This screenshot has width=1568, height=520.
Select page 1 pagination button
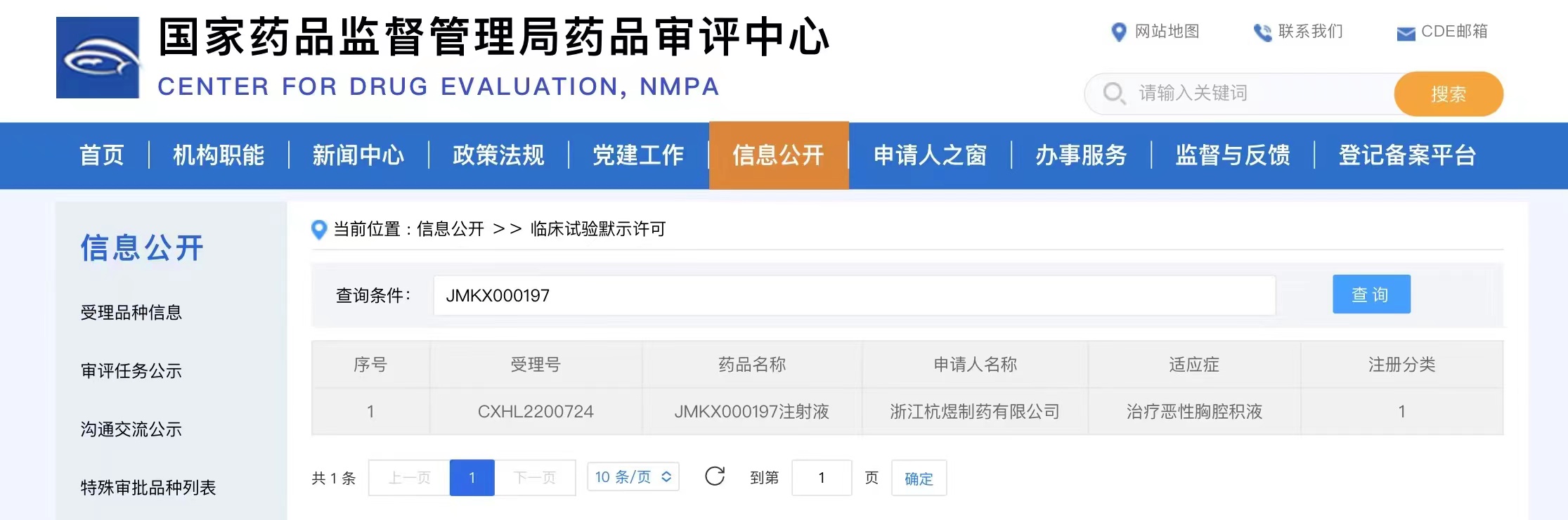pos(472,478)
